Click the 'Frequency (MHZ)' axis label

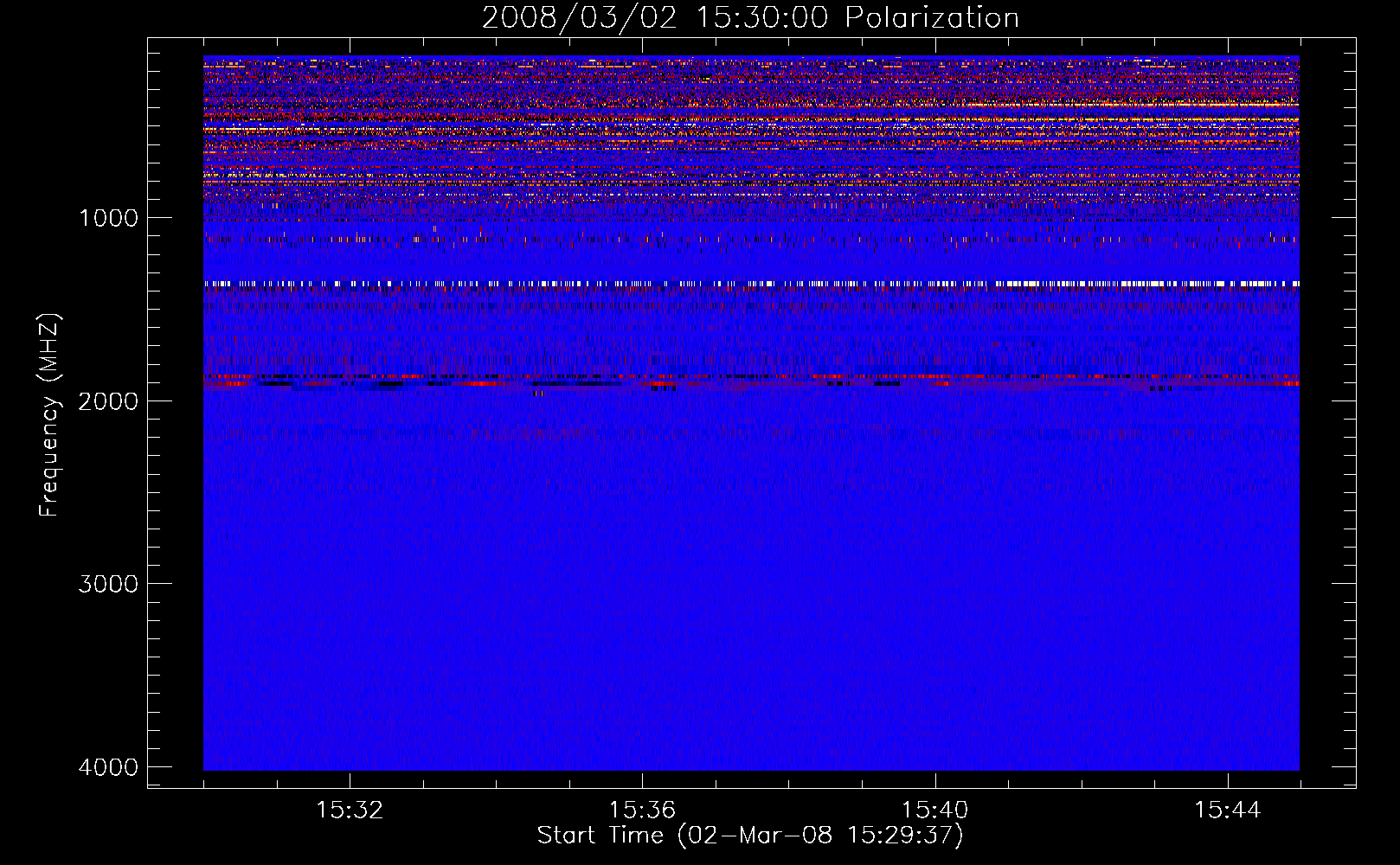pos(49,415)
